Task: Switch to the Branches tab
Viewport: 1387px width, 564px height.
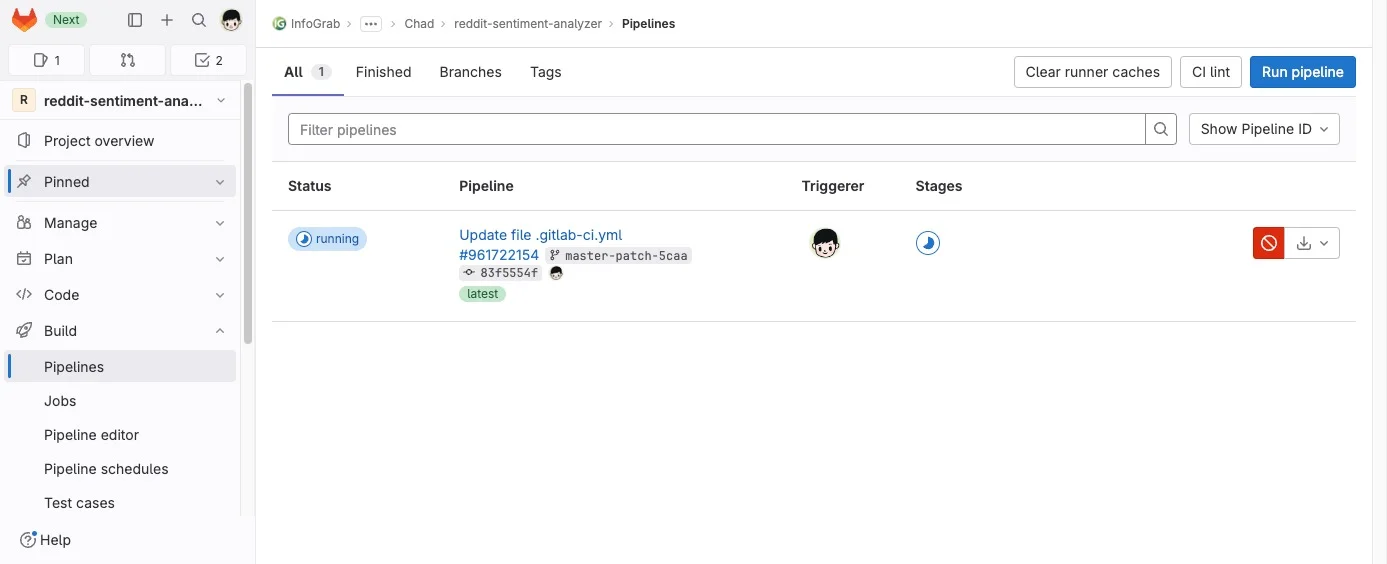Action: point(470,72)
